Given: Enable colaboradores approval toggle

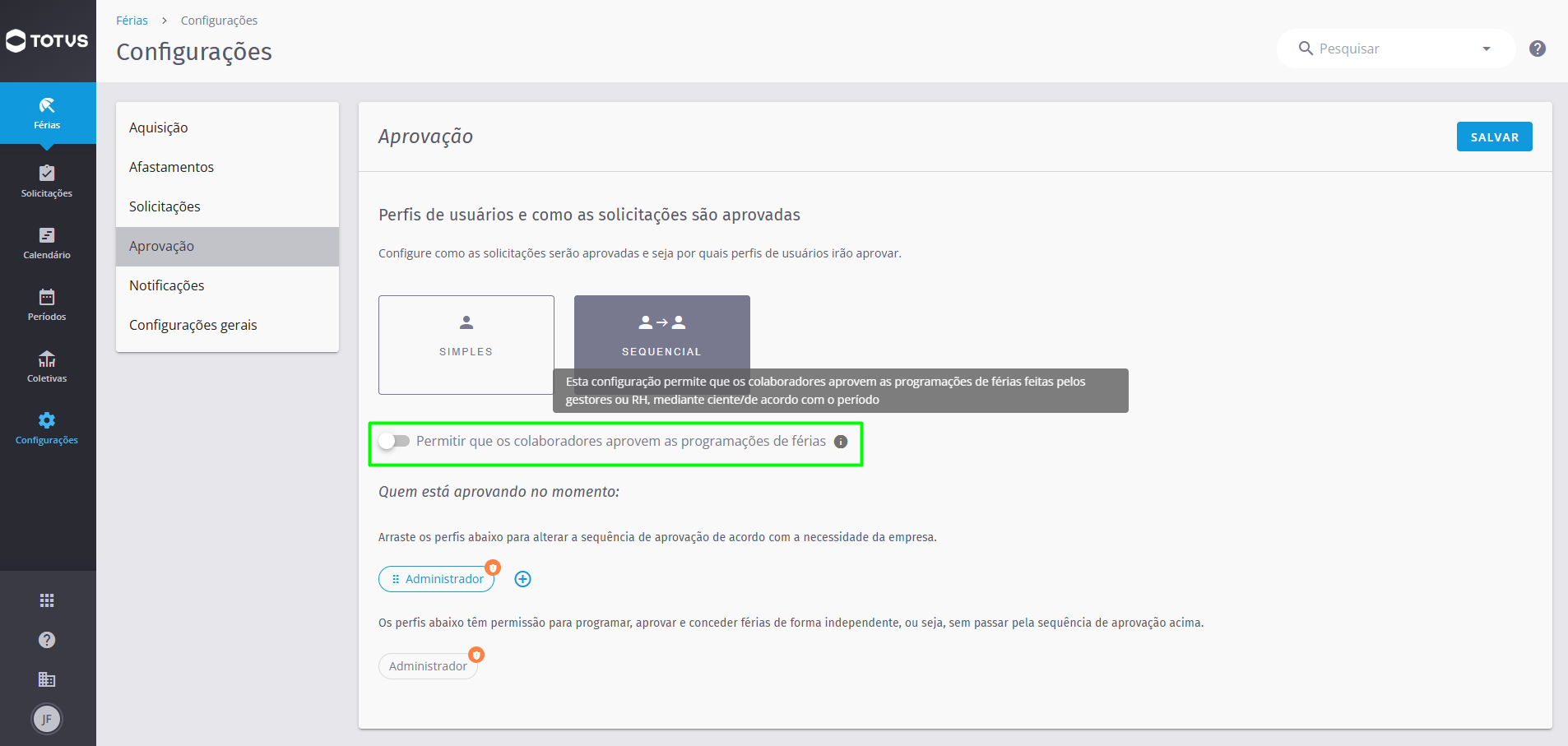Looking at the screenshot, I should pos(394,442).
